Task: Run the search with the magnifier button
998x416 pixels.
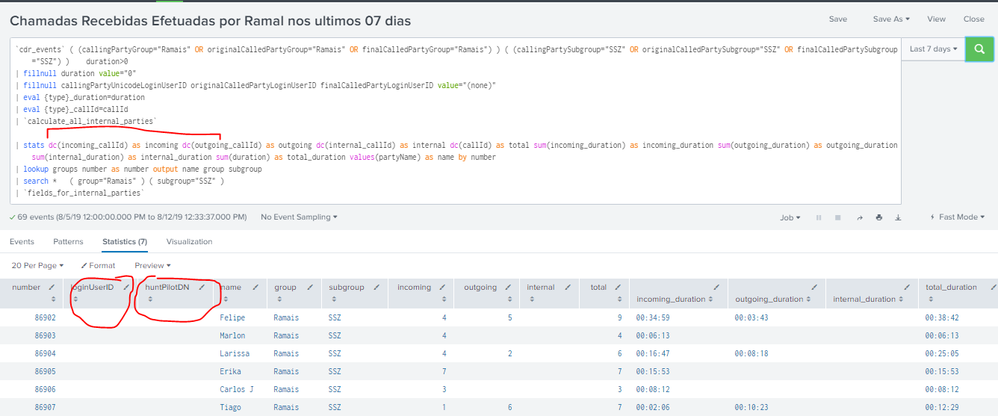Action: pyautogui.click(x=980, y=49)
